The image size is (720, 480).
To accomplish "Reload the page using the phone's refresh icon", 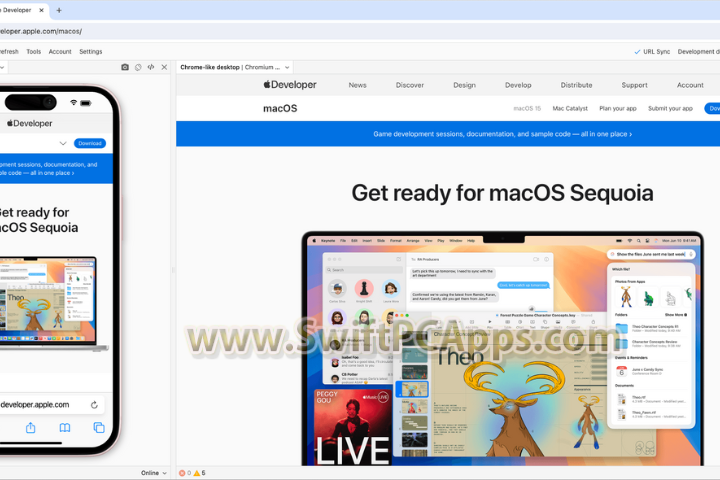I will tap(94, 405).
